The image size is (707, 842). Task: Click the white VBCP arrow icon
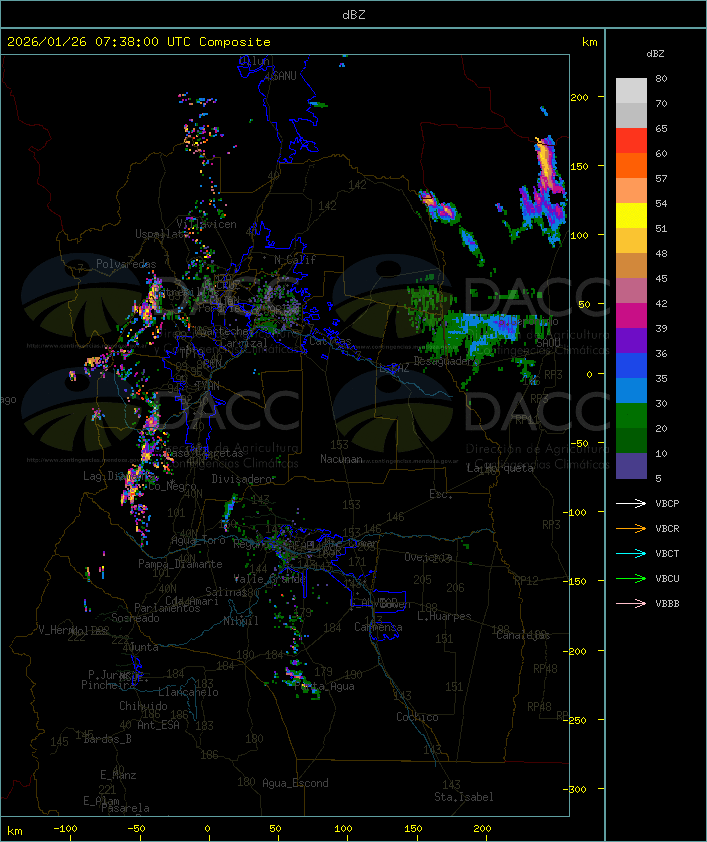click(x=631, y=504)
